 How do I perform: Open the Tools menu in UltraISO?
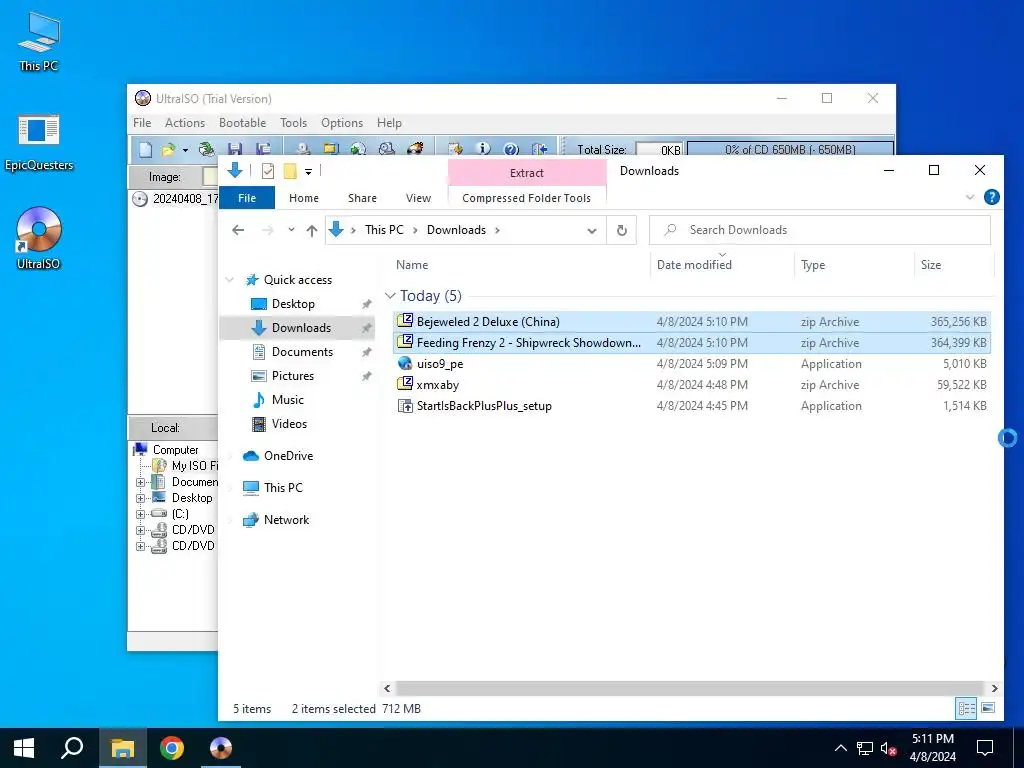click(293, 123)
